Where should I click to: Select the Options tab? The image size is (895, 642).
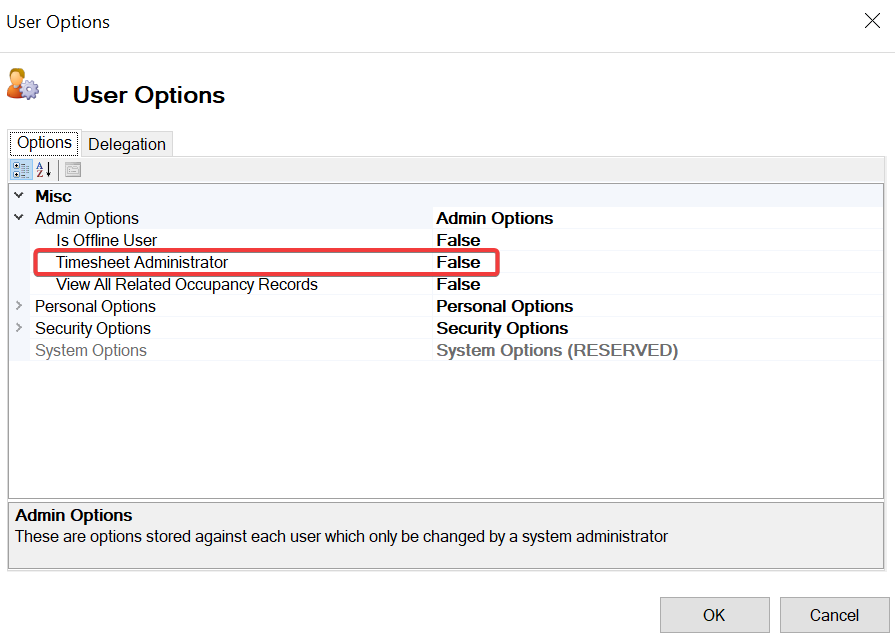(x=43, y=142)
